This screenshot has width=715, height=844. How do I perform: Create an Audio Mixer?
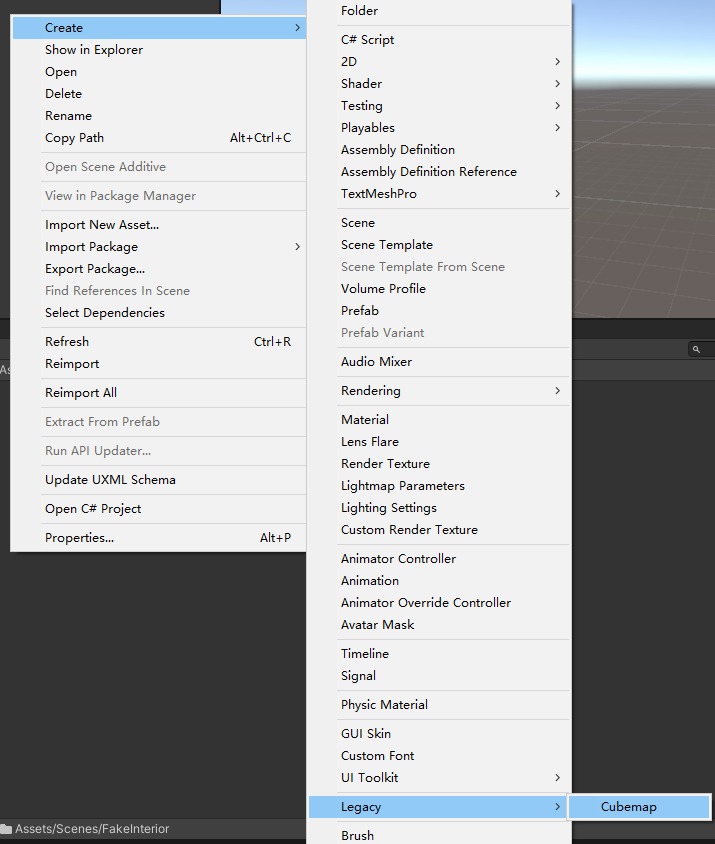(439, 362)
